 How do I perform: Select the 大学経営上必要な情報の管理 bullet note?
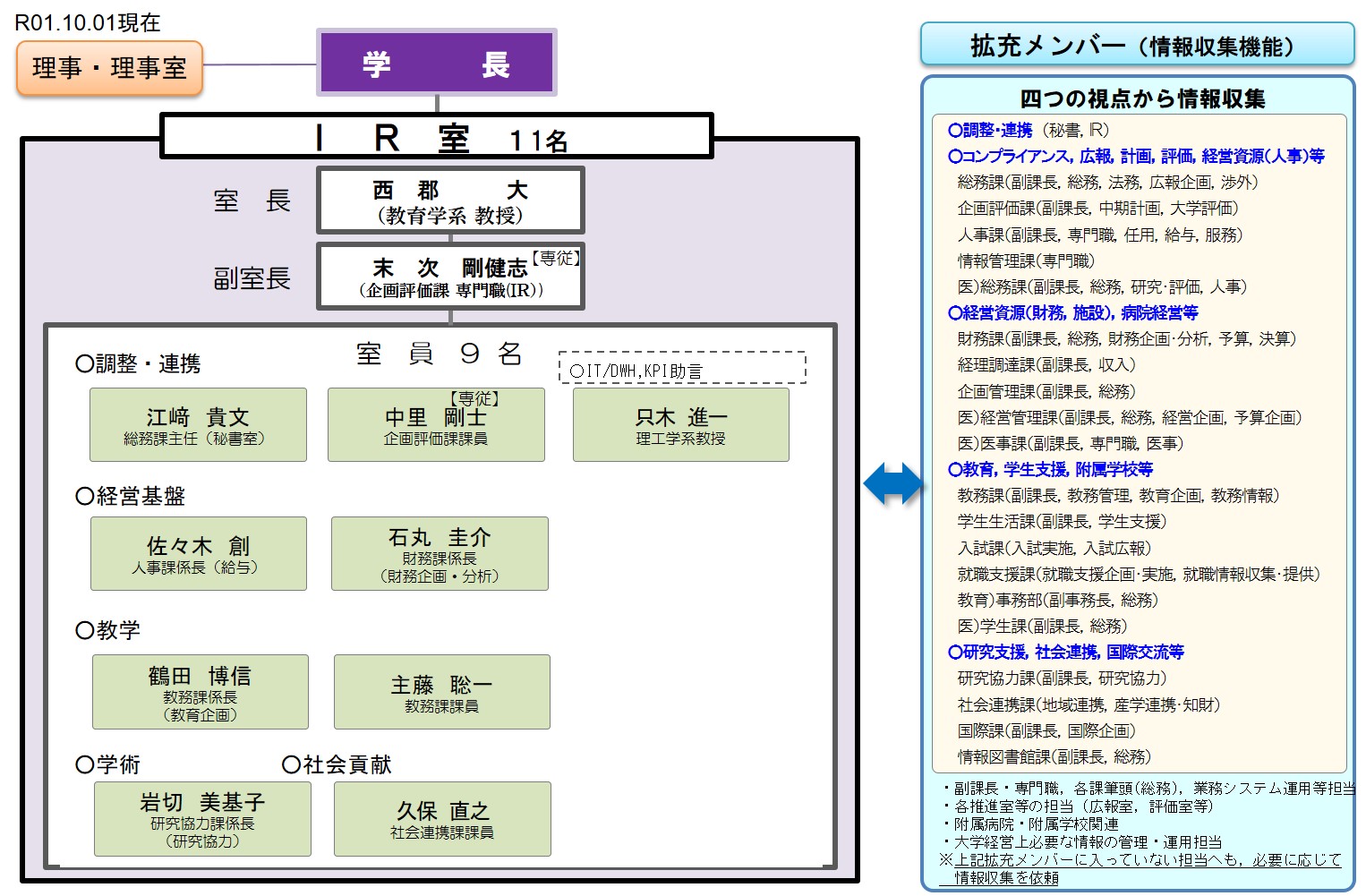1082,842
